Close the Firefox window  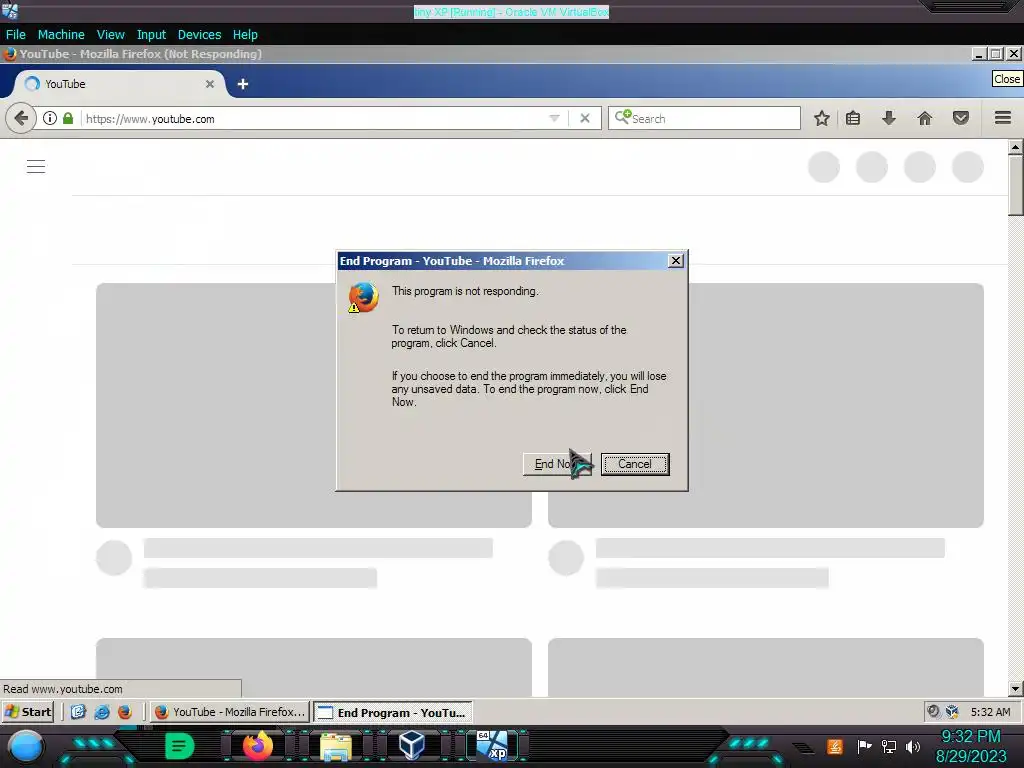pyautogui.click(x=1014, y=54)
